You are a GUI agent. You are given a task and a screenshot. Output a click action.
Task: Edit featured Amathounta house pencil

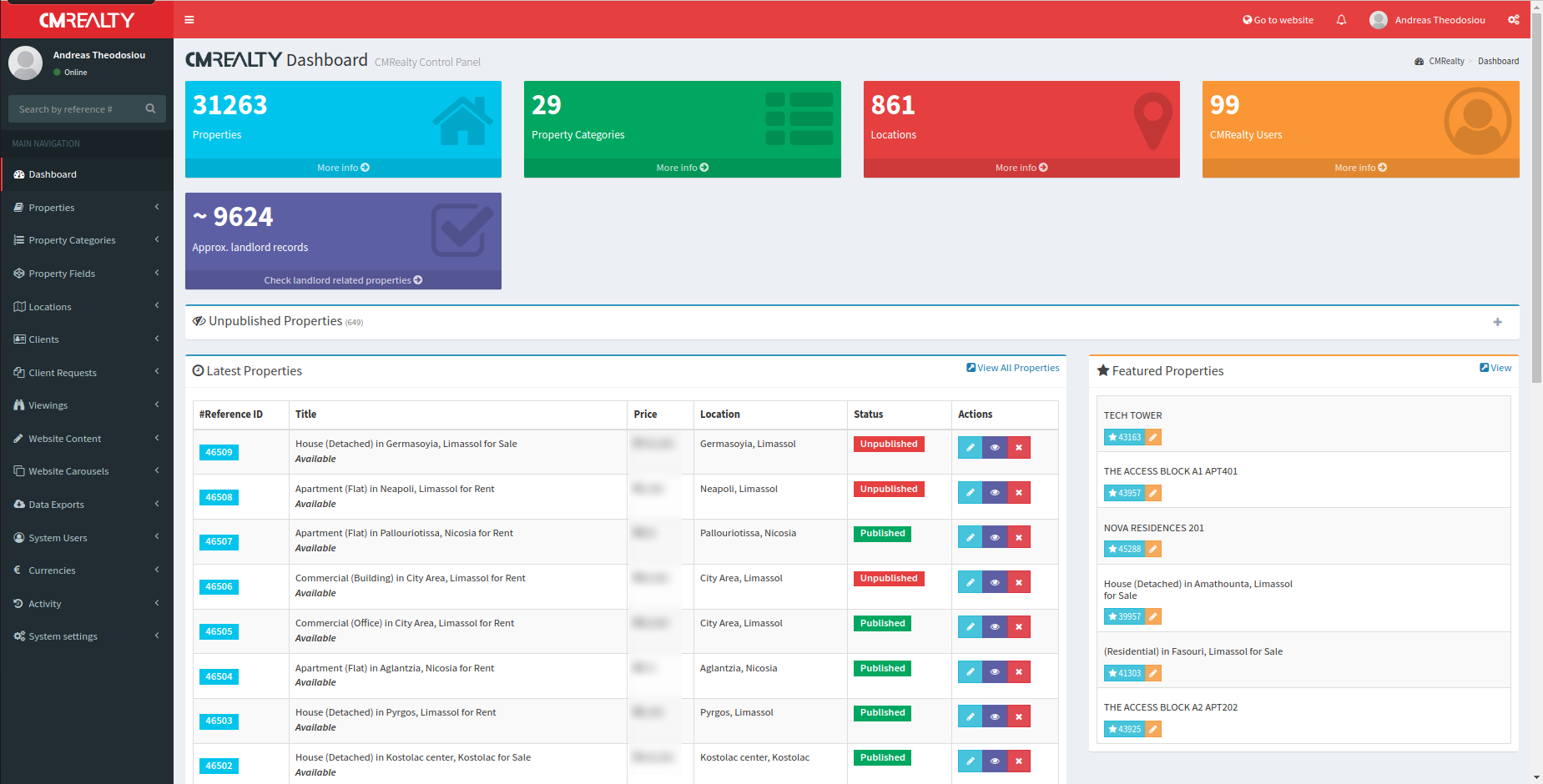pos(1153,616)
